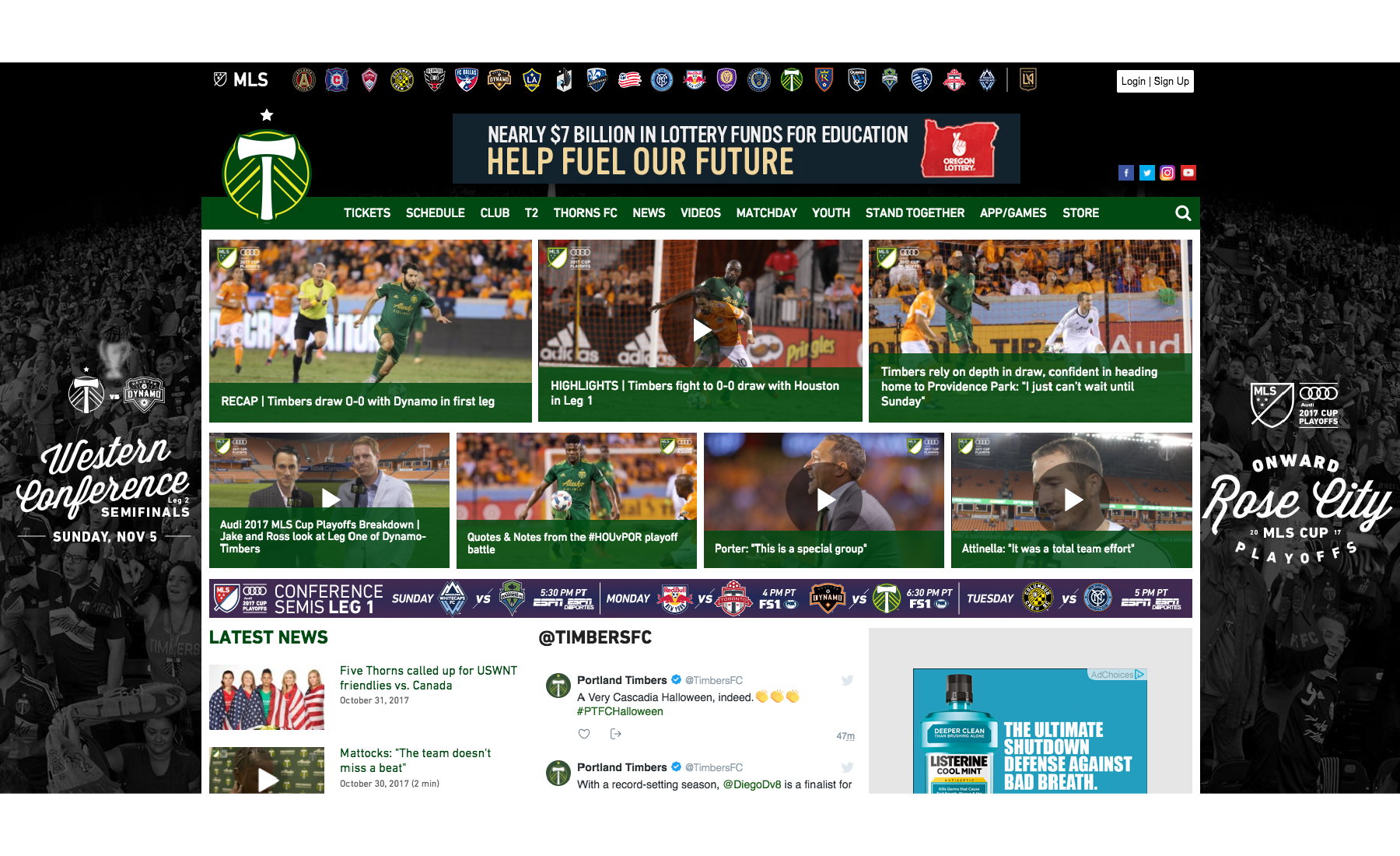Click the Login link
Image resolution: width=1400 pixels, height=856 pixels.
[1132, 81]
